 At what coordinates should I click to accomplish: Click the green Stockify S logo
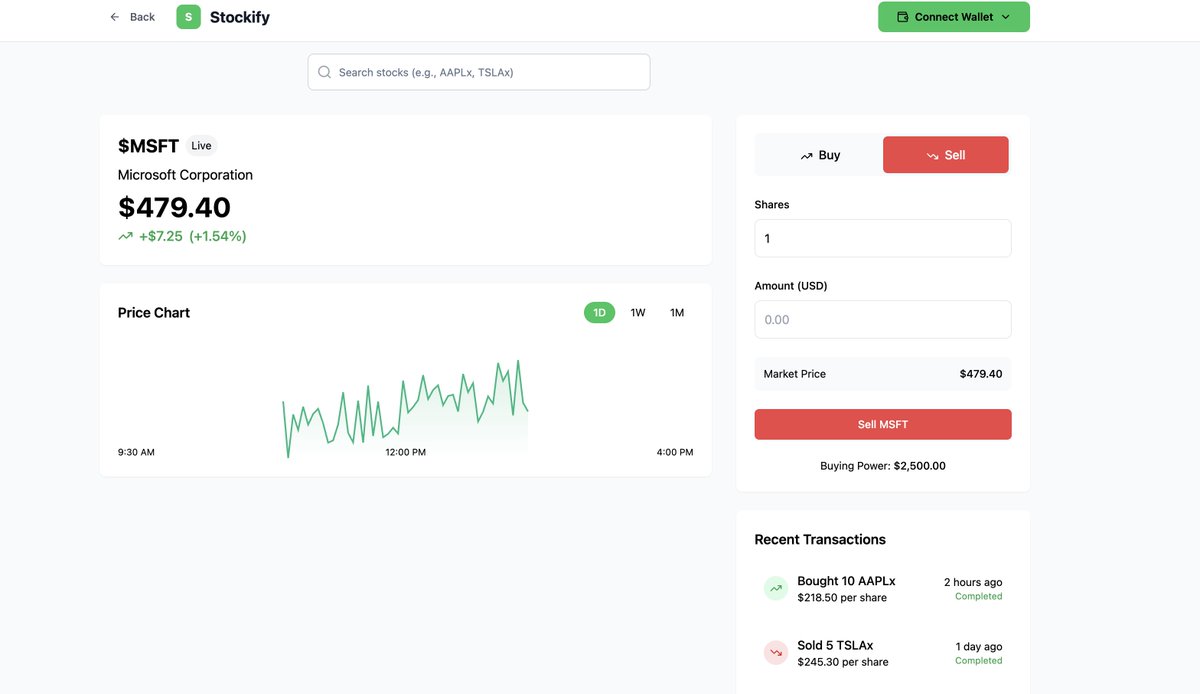(x=188, y=17)
